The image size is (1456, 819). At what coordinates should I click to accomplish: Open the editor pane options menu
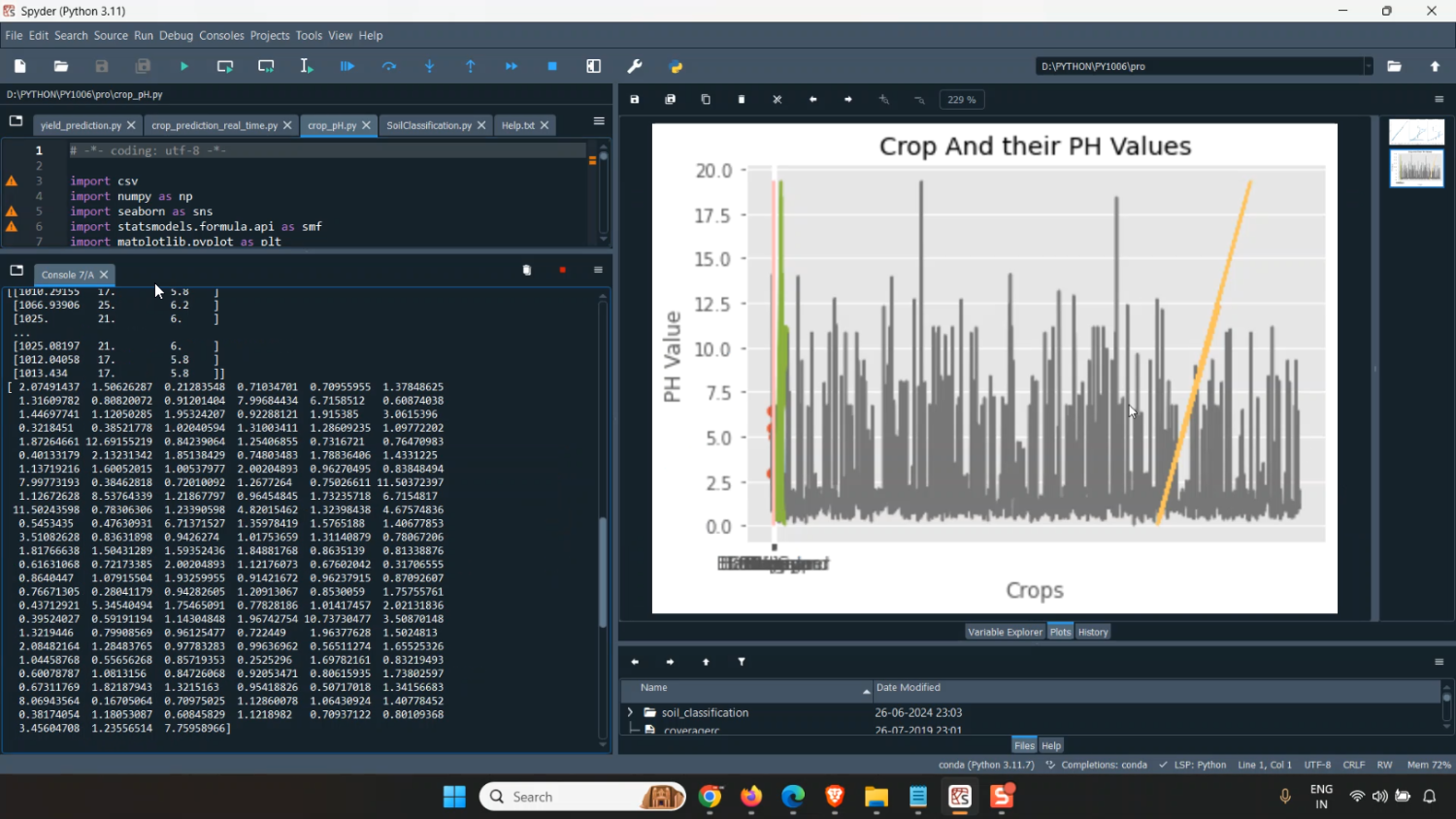coord(599,121)
